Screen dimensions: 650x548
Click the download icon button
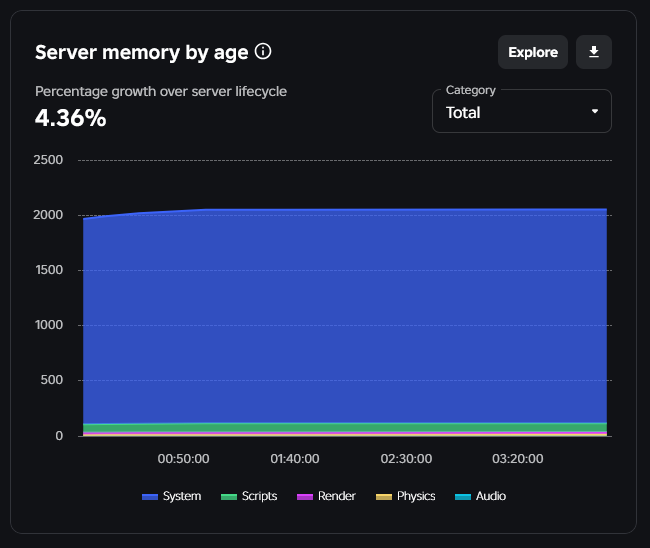(594, 52)
